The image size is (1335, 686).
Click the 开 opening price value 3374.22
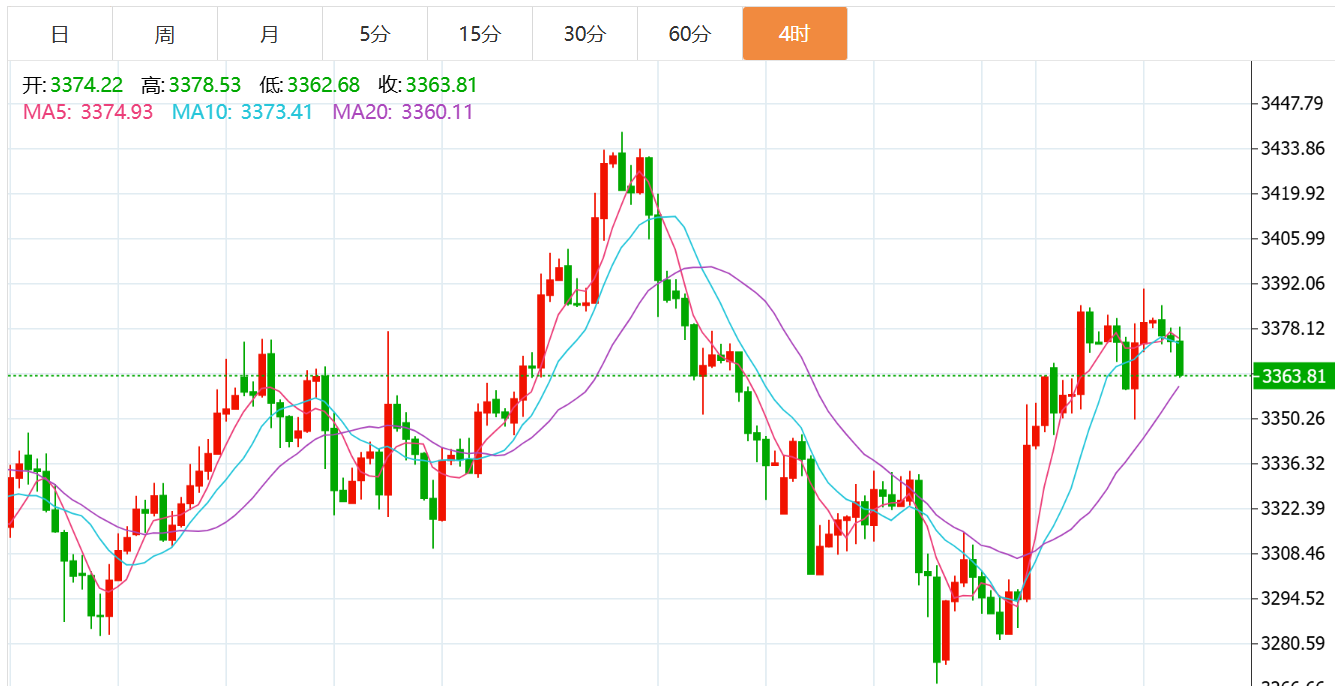[87, 85]
